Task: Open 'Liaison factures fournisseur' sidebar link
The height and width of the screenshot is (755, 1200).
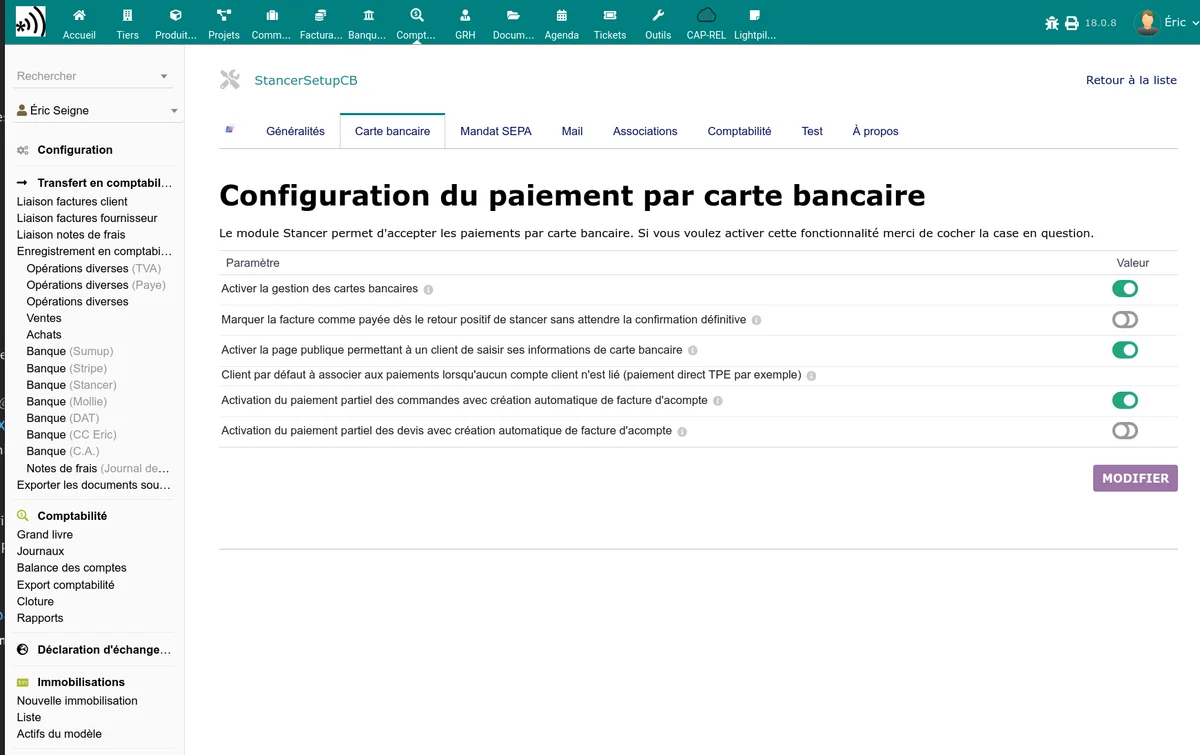Action: click(x=87, y=218)
